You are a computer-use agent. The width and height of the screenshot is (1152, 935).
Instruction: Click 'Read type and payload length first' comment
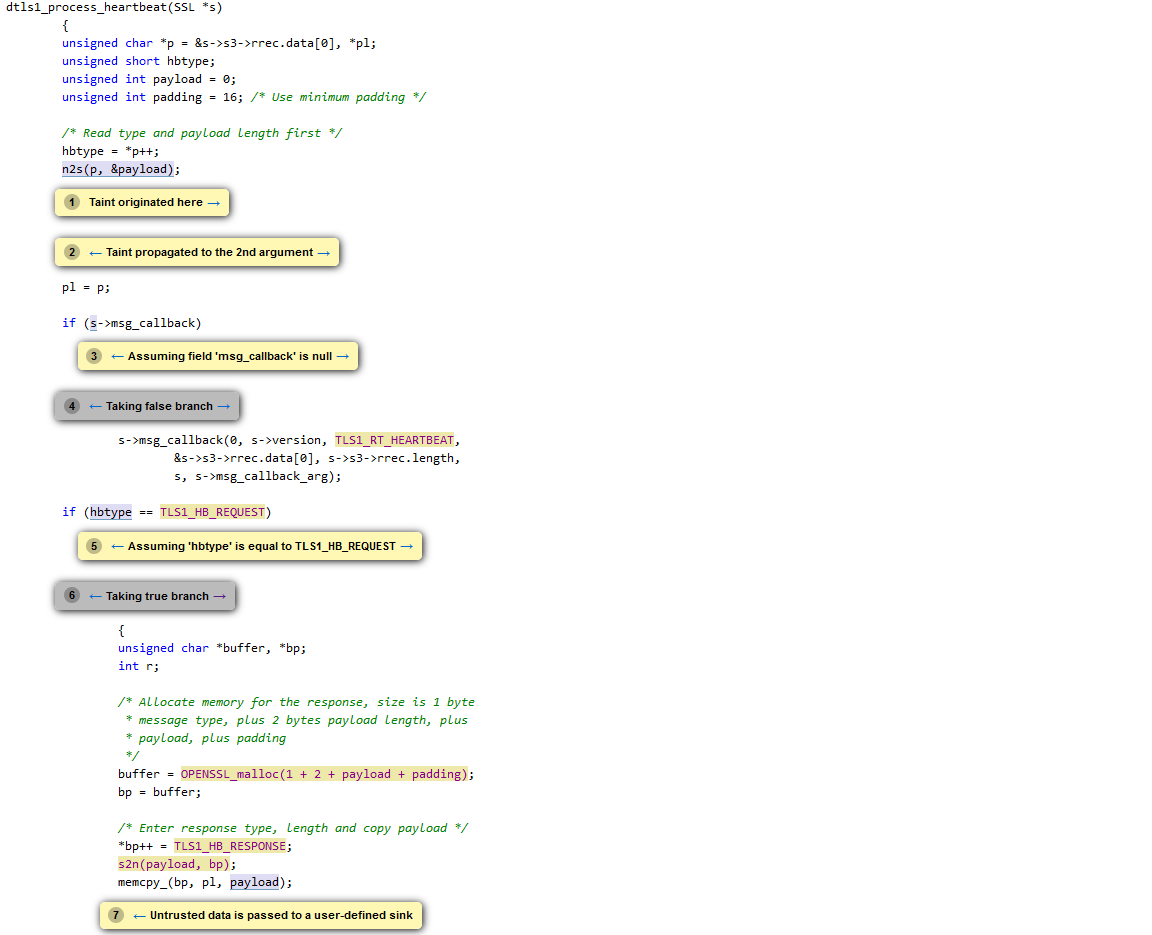point(202,133)
